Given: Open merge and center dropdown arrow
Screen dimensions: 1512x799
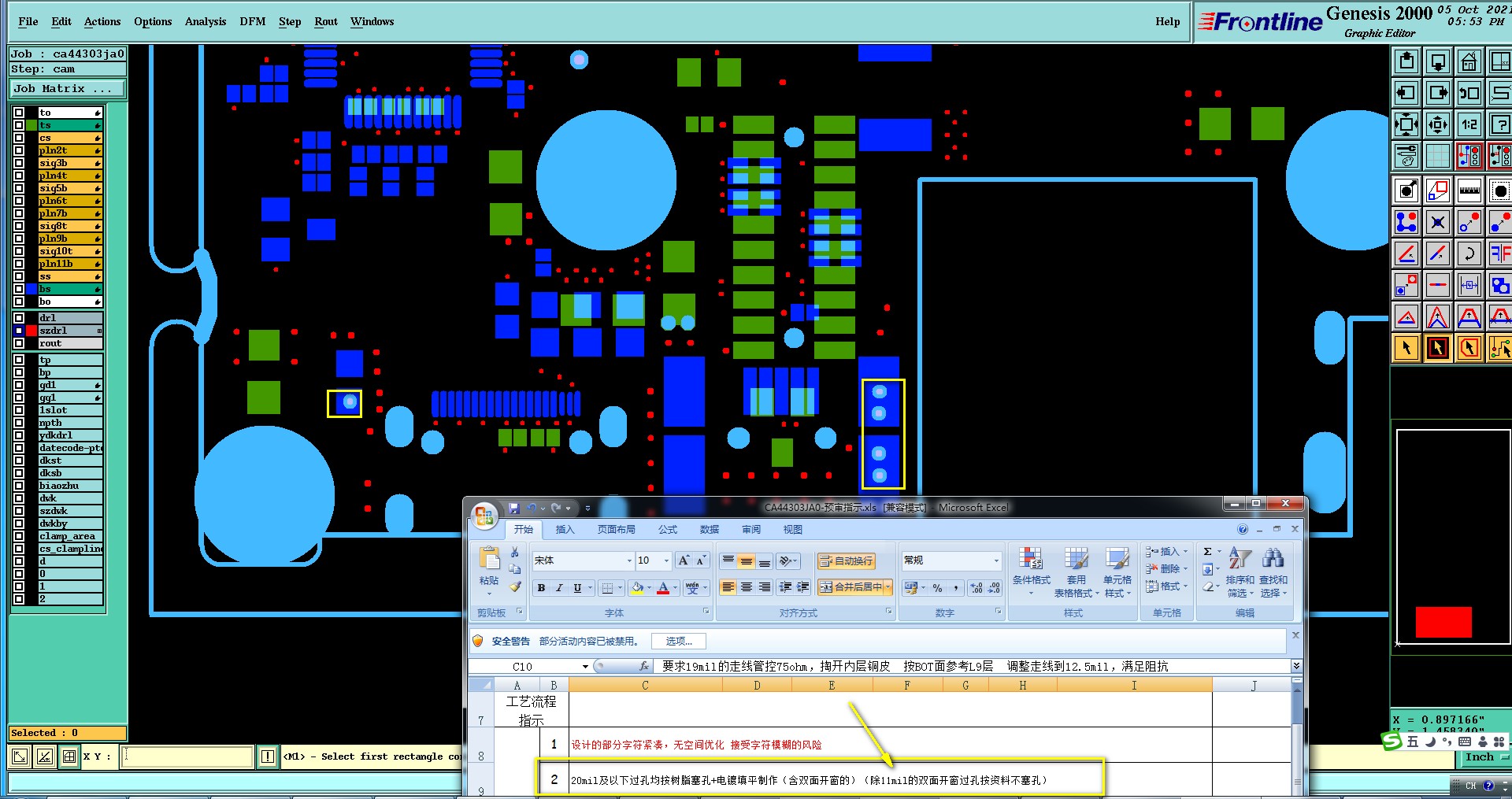Looking at the screenshot, I should tap(888, 587).
